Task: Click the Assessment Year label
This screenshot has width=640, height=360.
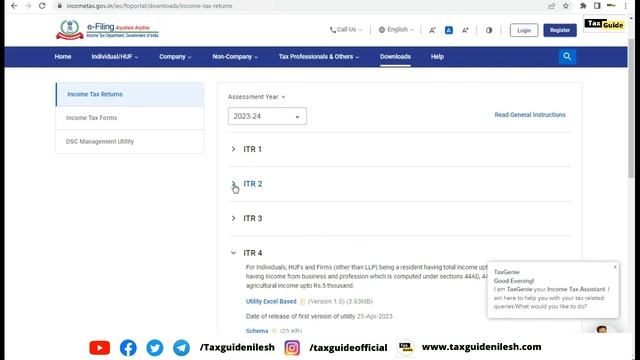Action: (x=253, y=97)
